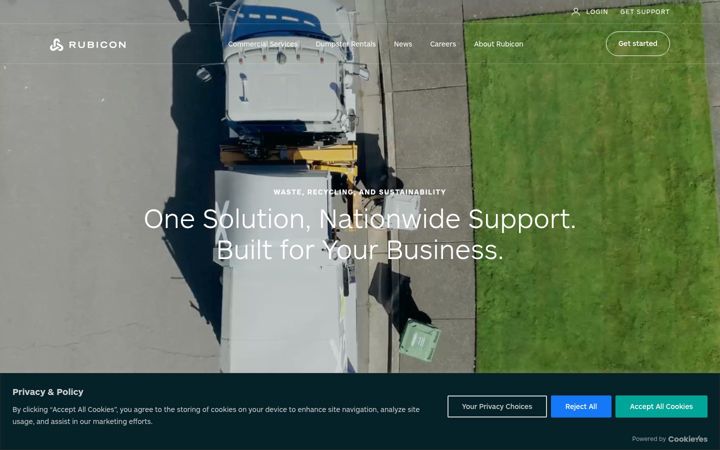Open About Rubicon menu
Screen dimensions: 720x450
pyautogui.click(x=498, y=44)
